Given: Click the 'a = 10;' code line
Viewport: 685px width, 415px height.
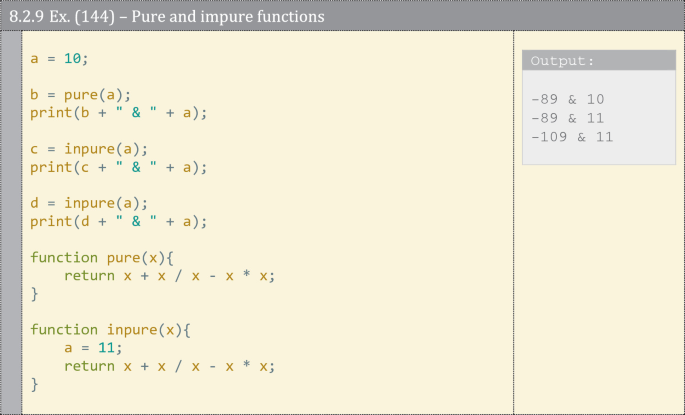Looking at the screenshot, I should point(59,59).
